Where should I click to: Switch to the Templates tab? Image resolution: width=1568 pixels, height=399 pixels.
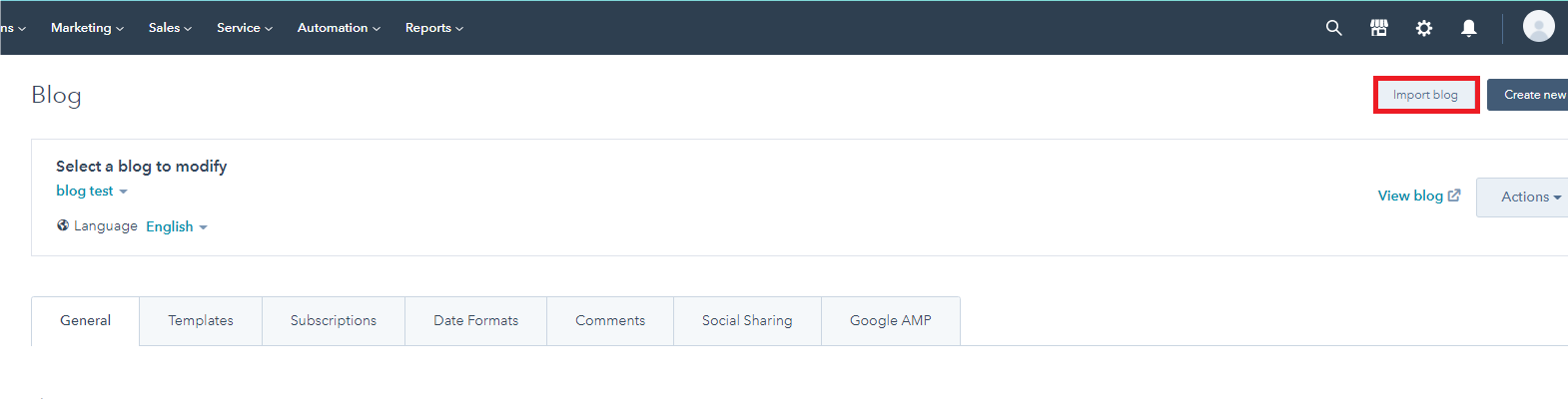[x=201, y=320]
